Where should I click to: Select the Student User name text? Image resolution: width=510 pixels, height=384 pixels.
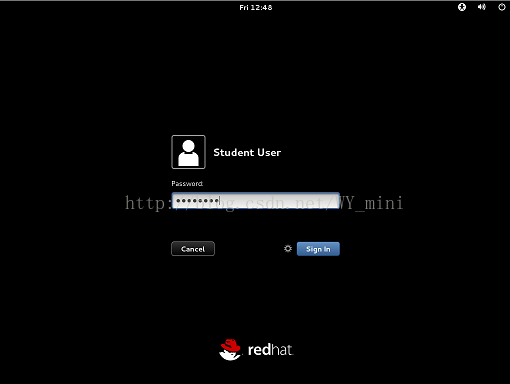click(247, 152)
